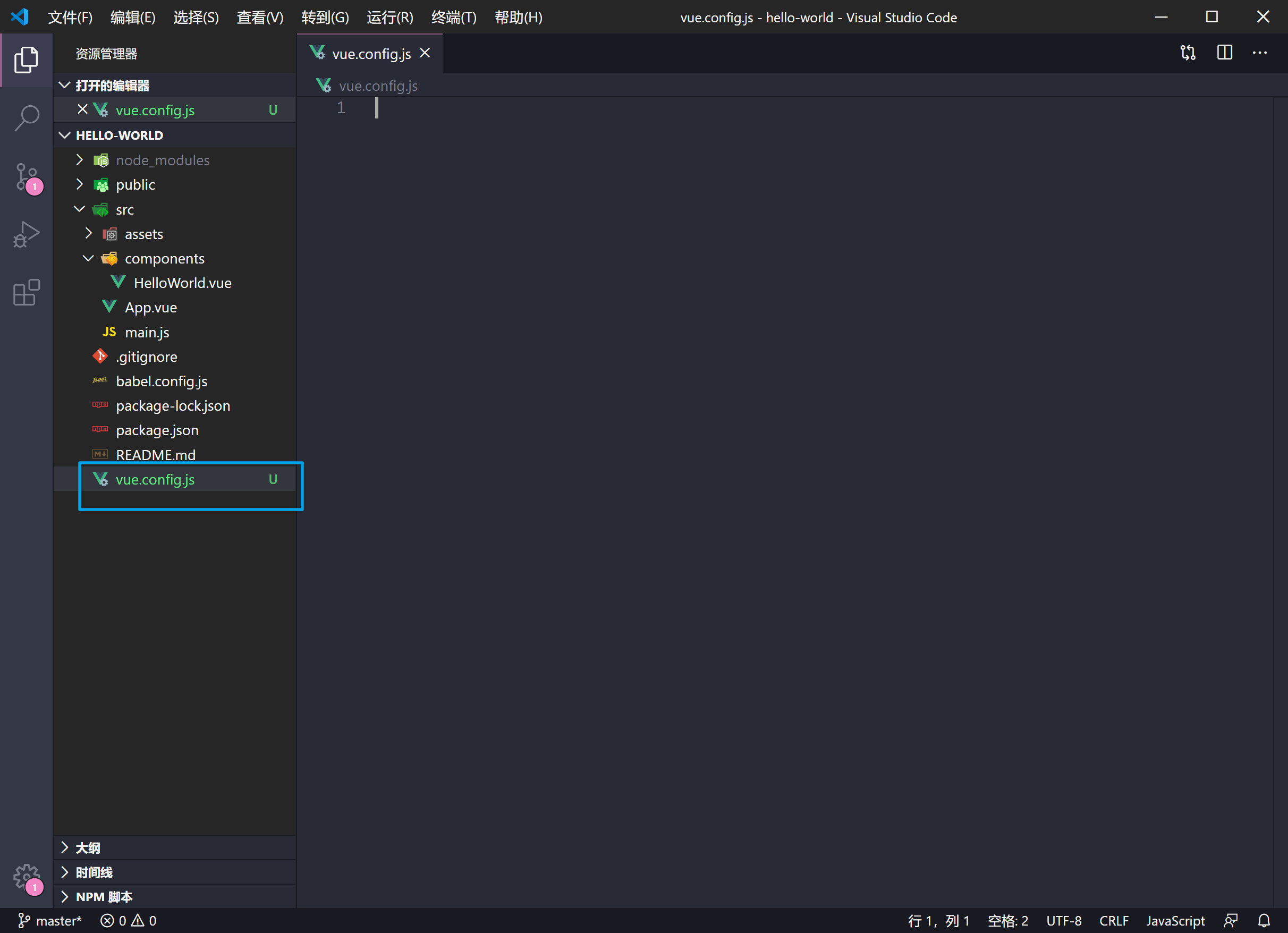Expand the node_modules folder
Image resolution: width=1288 pixels, height=933 pixels.
point(80,160)
